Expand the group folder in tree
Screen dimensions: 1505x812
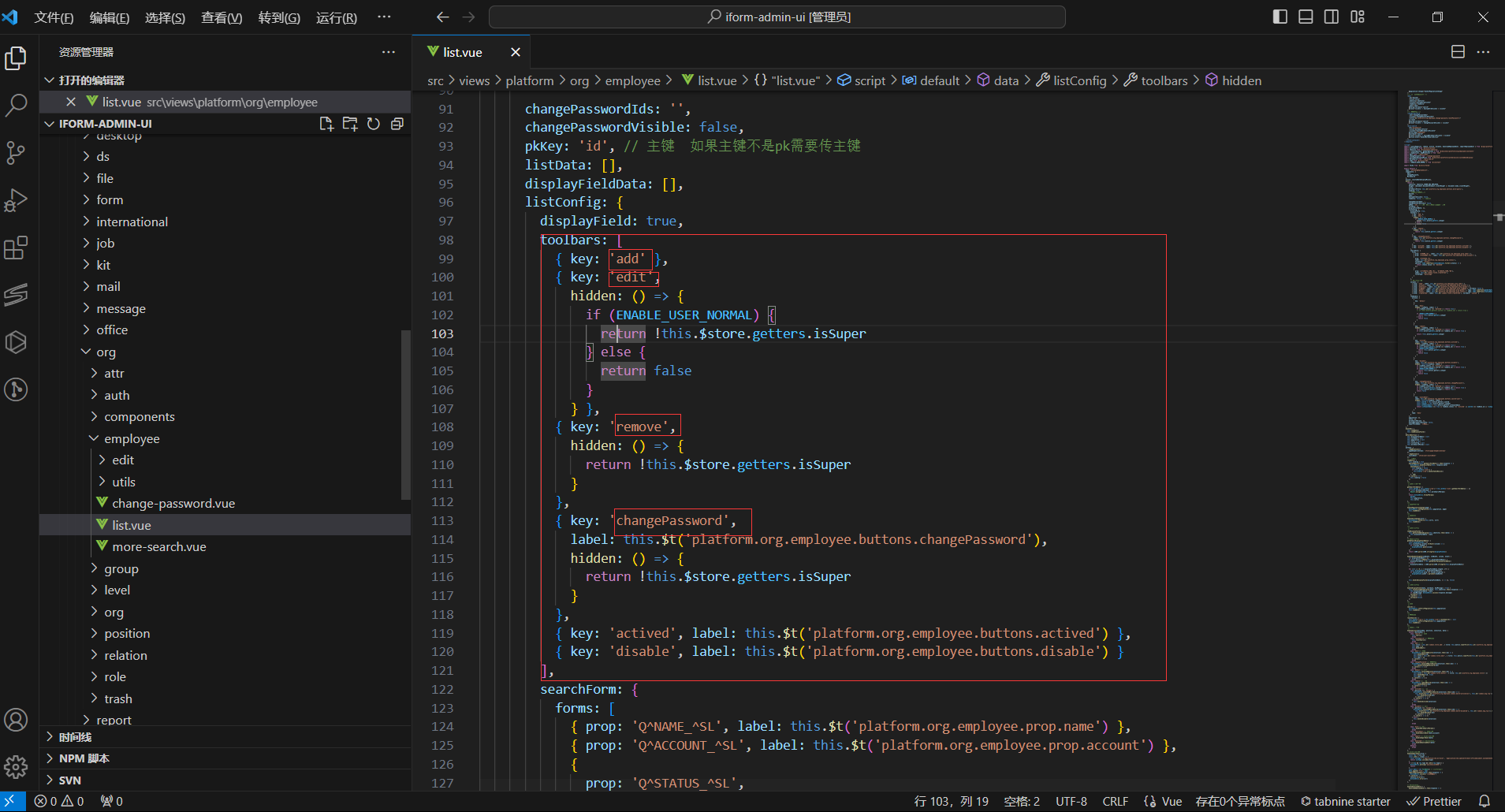[x=121, y=568]
